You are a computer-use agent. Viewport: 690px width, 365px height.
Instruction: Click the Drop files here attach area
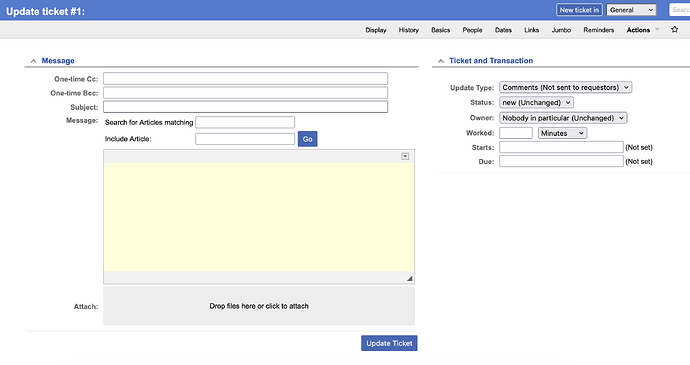click(x=259, y=306)
